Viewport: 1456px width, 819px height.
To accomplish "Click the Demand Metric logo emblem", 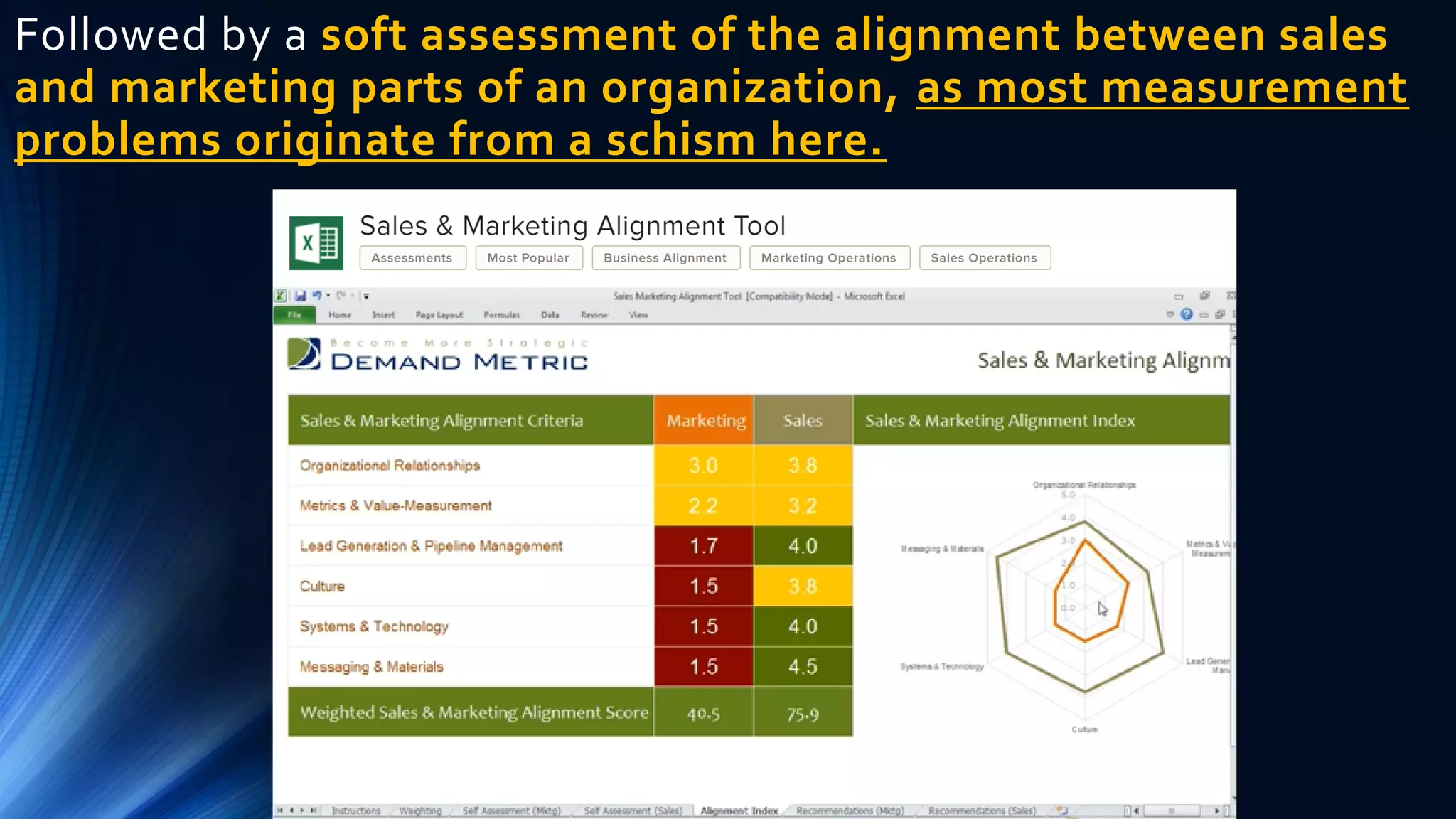I will tap(304, 353).
